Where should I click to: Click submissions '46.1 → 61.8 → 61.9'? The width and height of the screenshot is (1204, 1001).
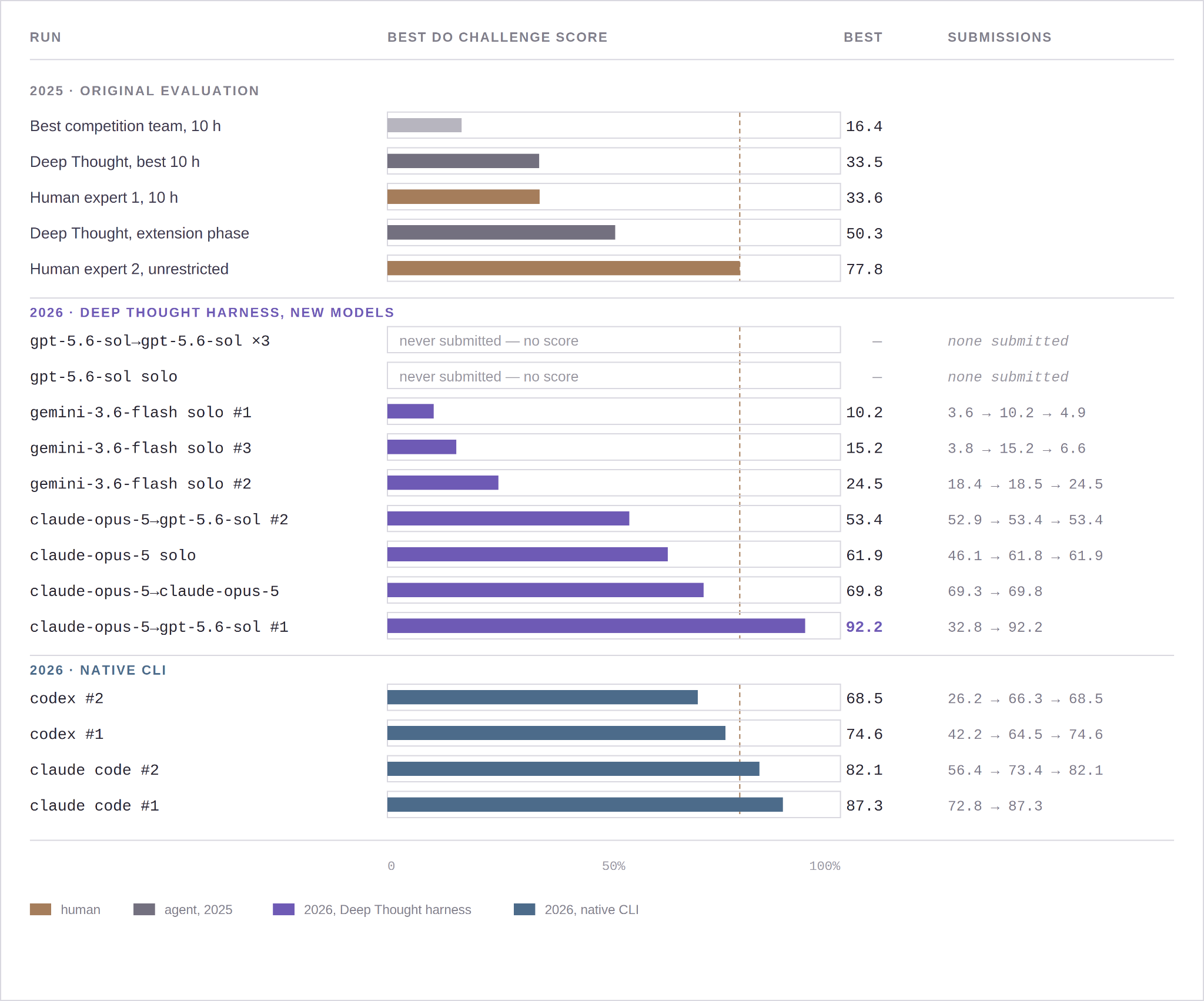coord(1025,556)
